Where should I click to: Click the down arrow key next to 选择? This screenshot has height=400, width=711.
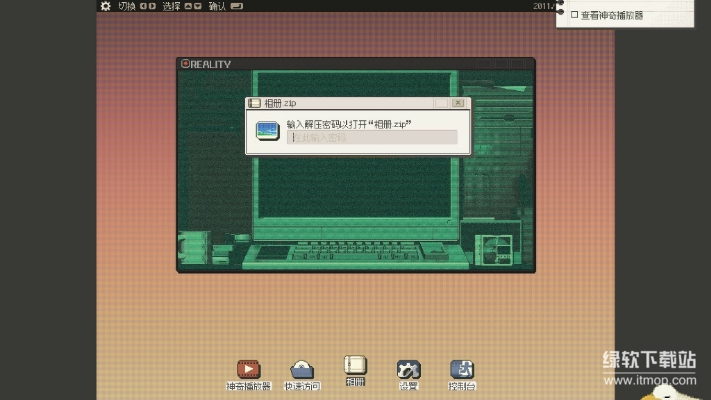[x=198, y=6]
